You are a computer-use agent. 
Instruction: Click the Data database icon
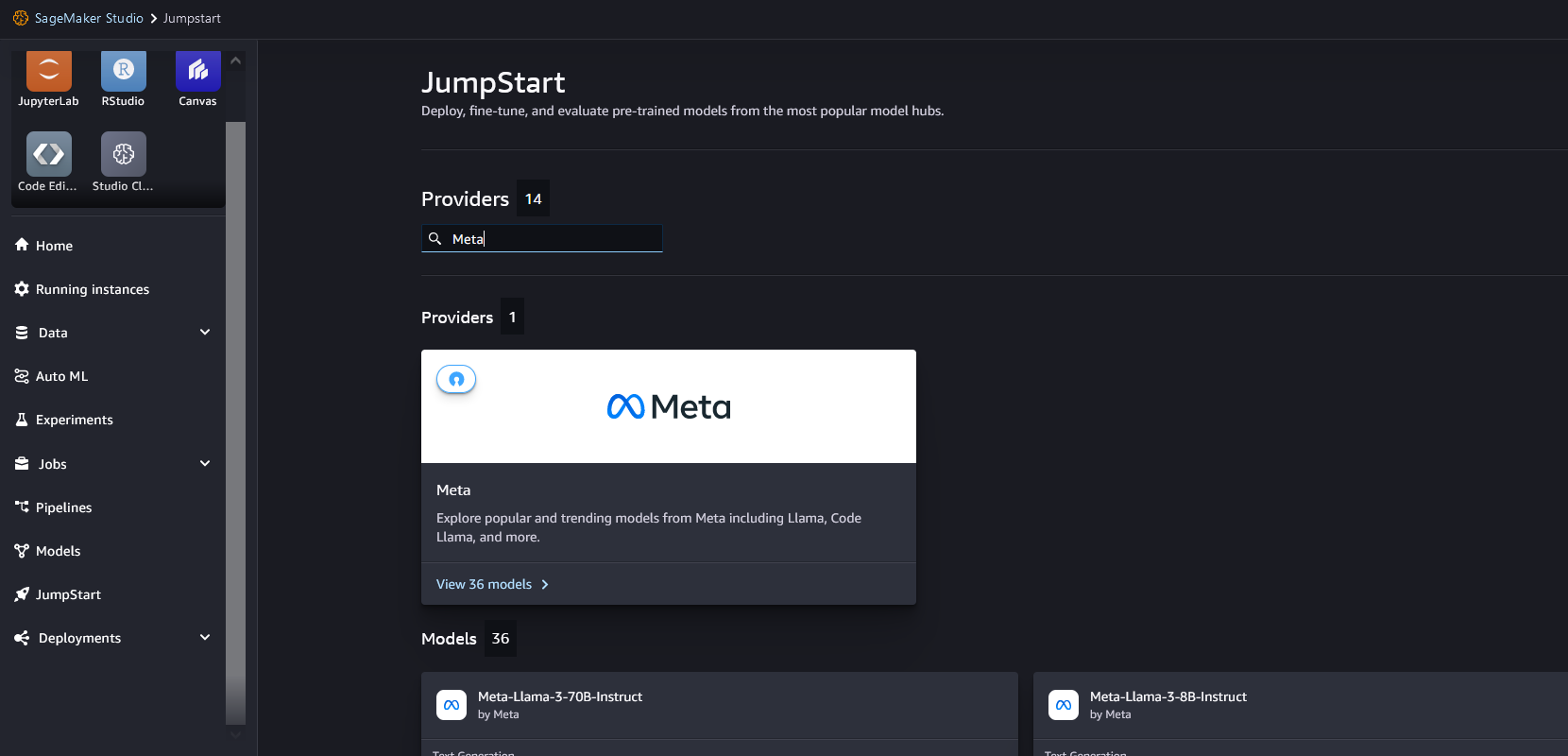coord(22,333)
